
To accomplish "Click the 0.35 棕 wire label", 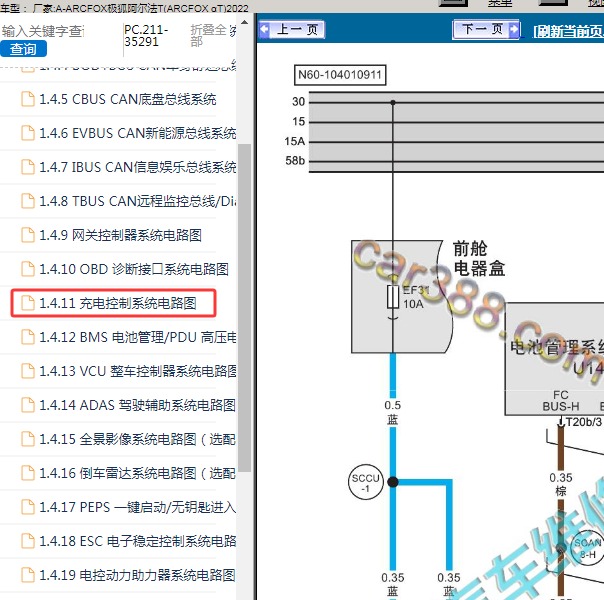I will [561, 484].
